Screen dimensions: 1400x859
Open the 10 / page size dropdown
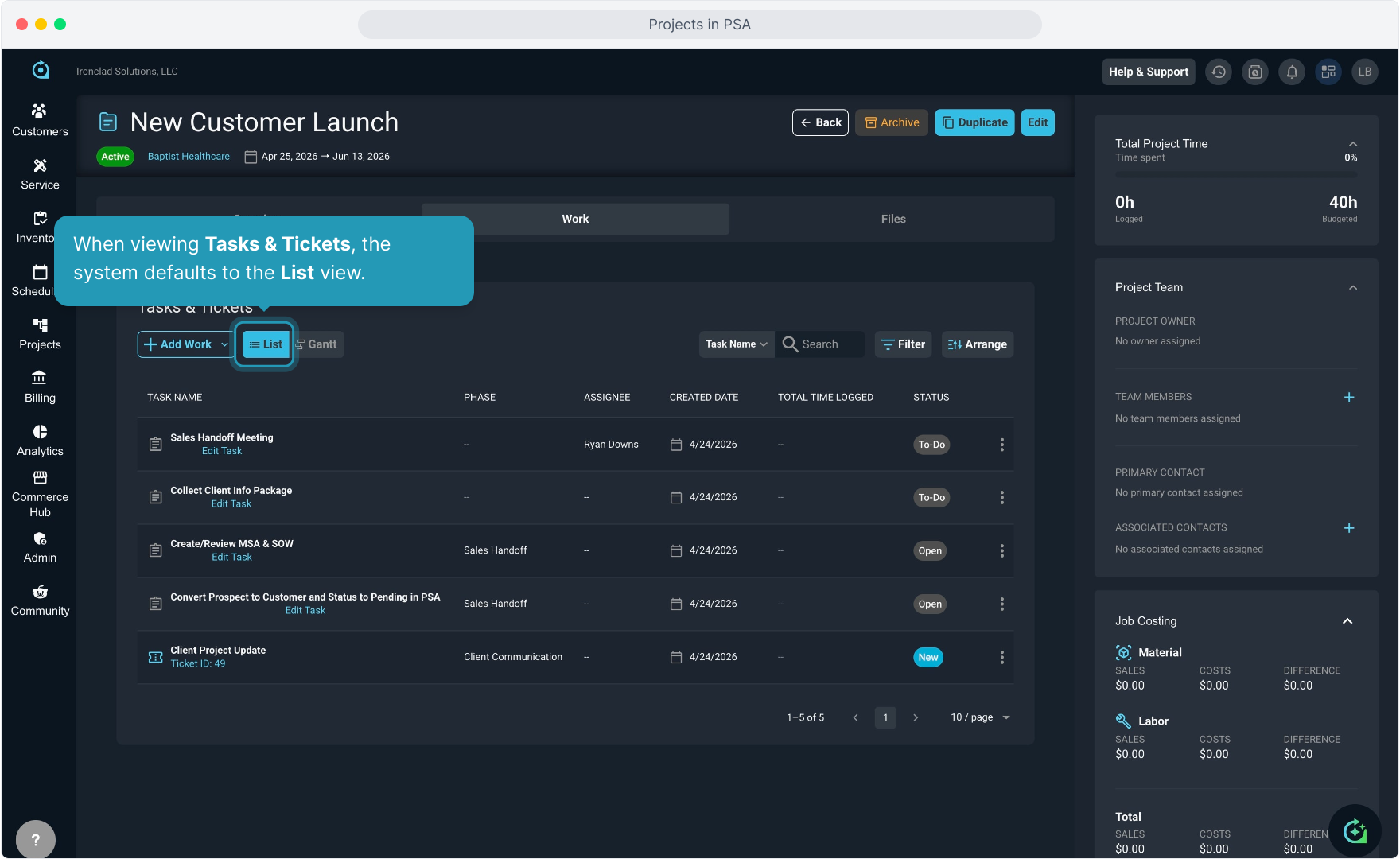point(980,717)
